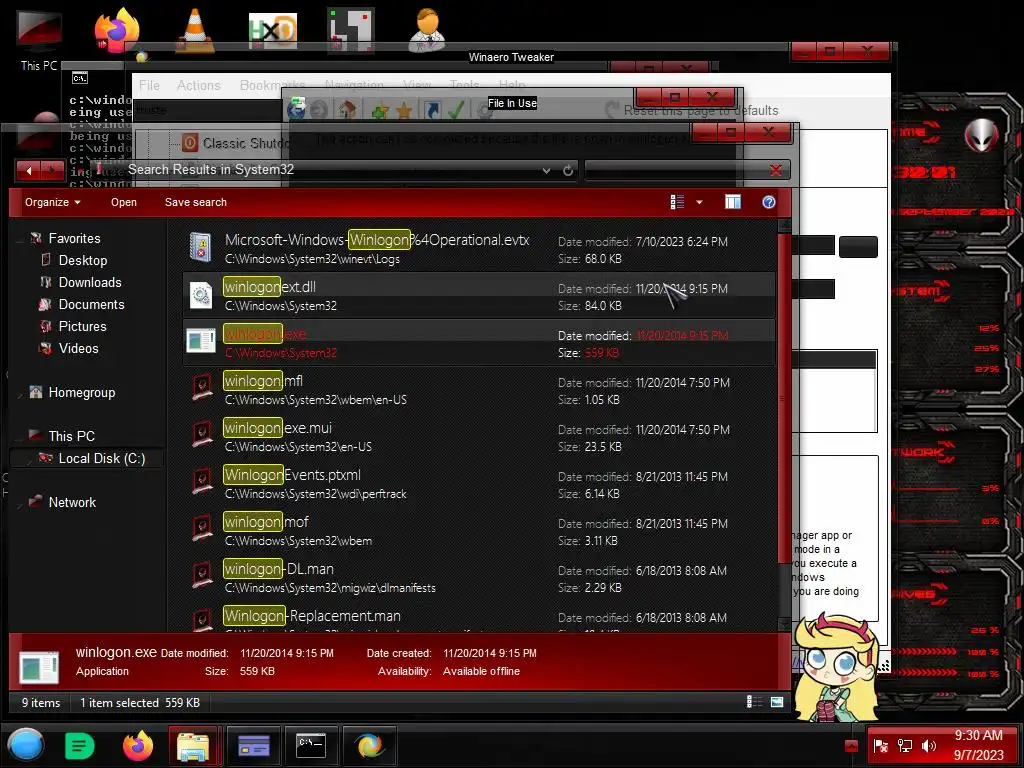Expand the Network tree node
Viewport: 1024px width, 768px height.
(18, 503)
